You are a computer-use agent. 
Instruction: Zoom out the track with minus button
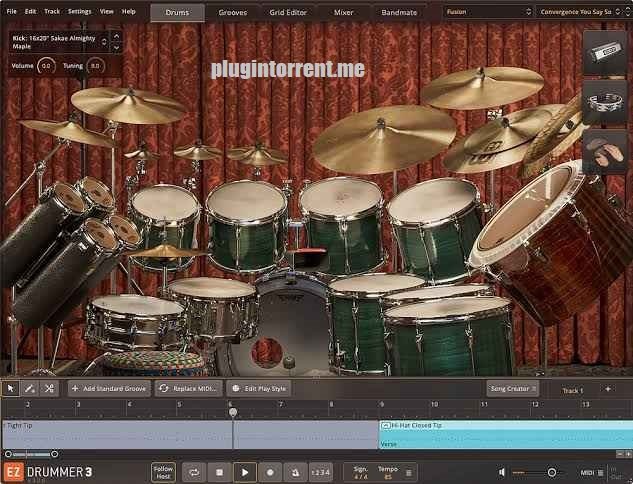(x=620, y=454)
